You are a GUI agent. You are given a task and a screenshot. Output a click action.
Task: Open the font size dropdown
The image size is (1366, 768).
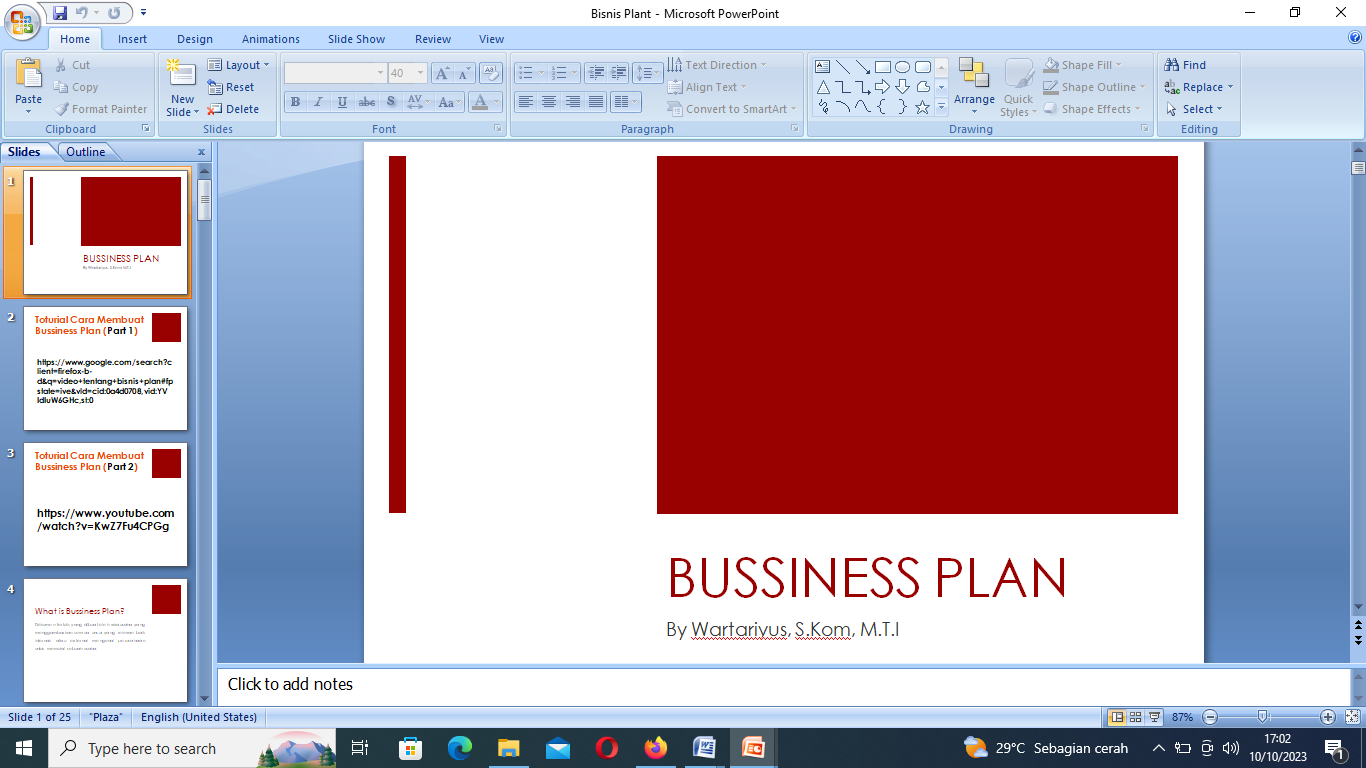coord(420,73)
